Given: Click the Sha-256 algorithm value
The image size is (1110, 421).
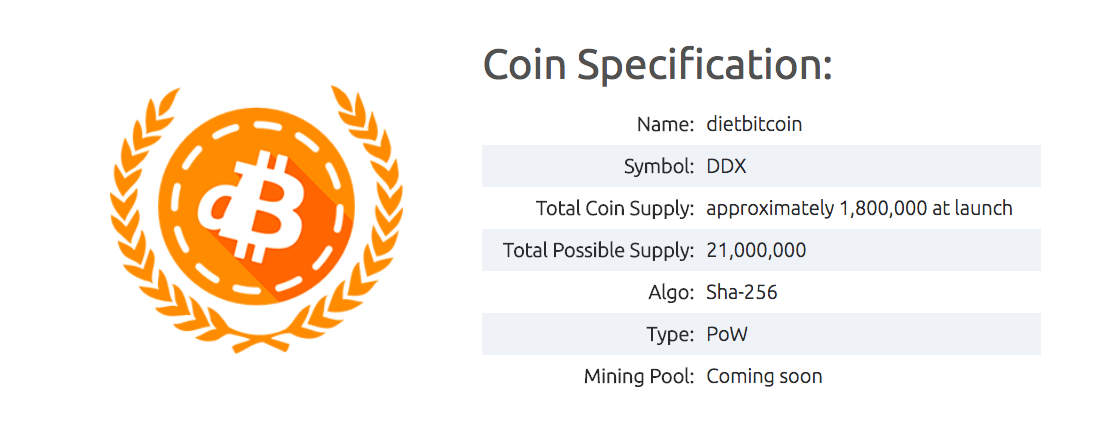Looking at the screenshot, I should click(x=742, y=293).
